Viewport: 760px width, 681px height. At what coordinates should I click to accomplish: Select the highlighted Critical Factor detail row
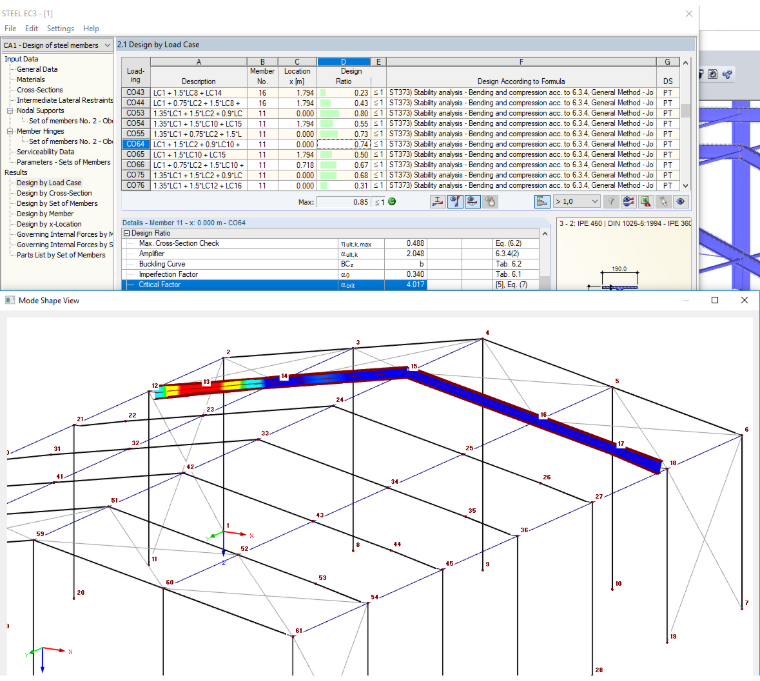coord(331,285)
